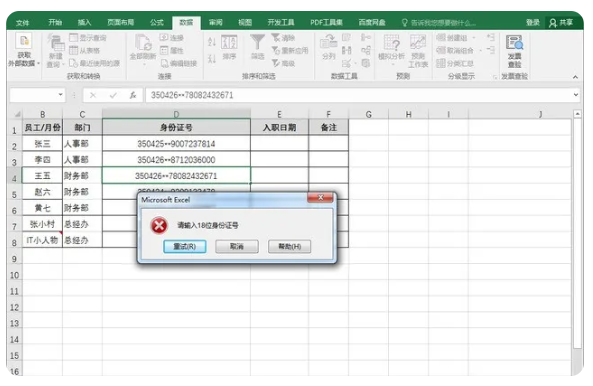The width and height of the screenshot is (593, 386).
Task: Select cell 350426**8712036000
Action: point(176,160)
